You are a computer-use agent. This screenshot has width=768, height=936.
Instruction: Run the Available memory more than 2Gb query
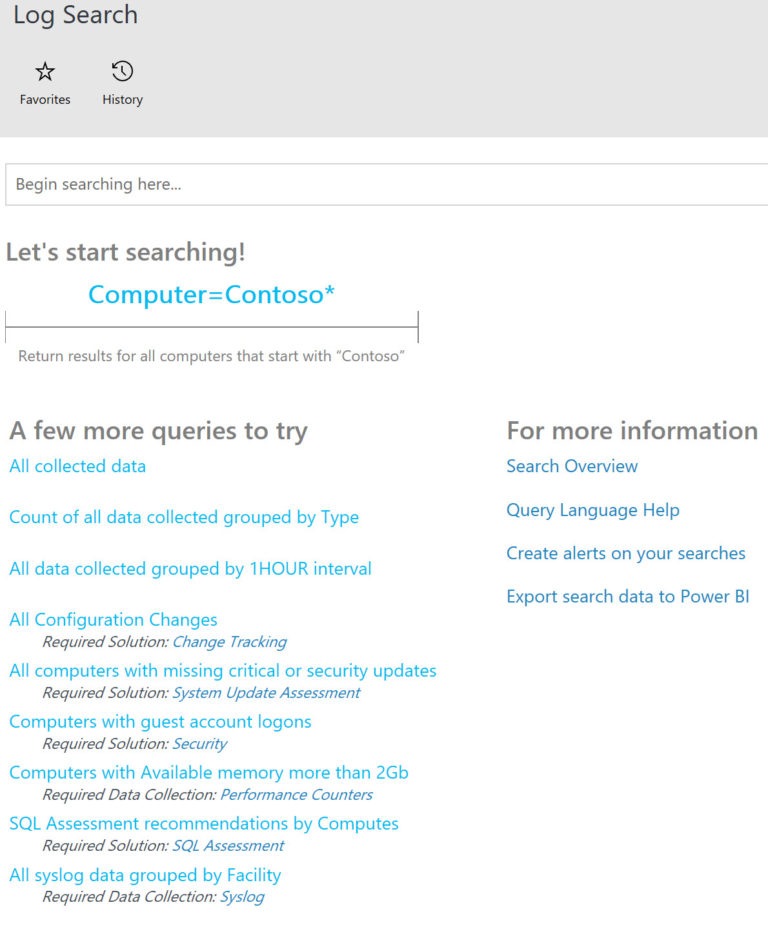(x=208, y=773)
